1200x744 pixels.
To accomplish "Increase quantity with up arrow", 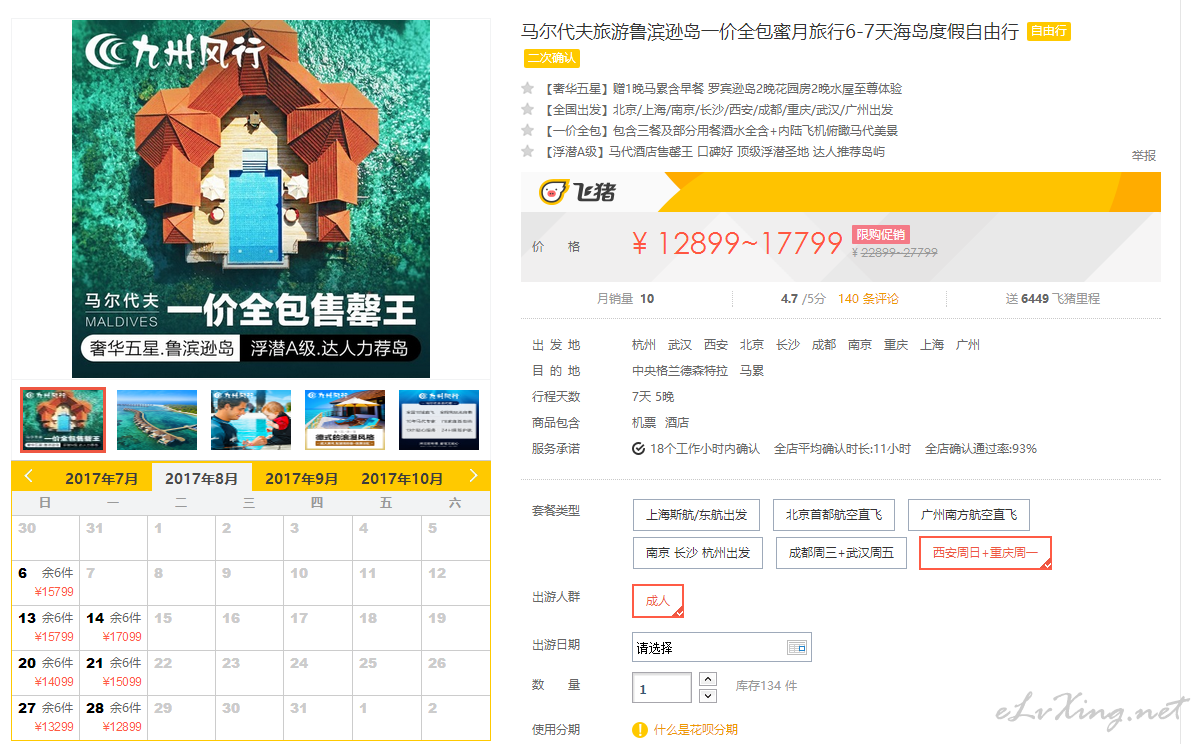I will [708, 679].
